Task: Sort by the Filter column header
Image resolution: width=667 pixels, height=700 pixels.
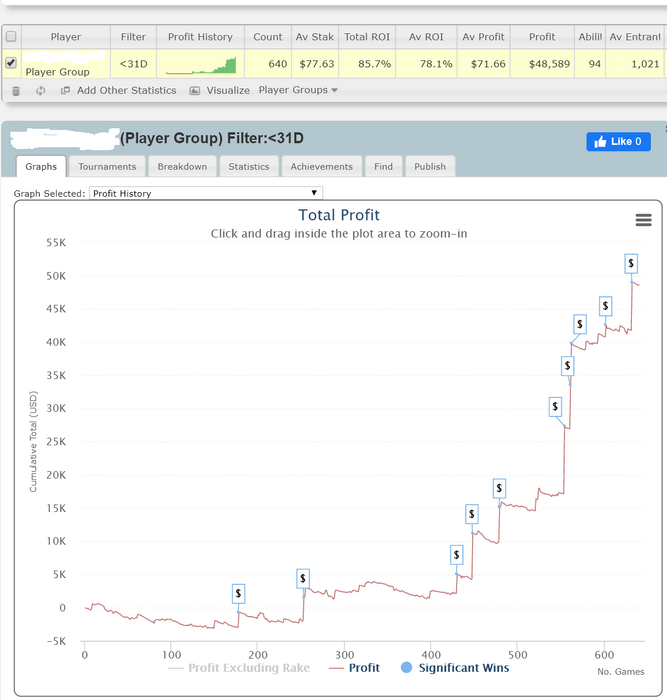Action: [133, 37]
